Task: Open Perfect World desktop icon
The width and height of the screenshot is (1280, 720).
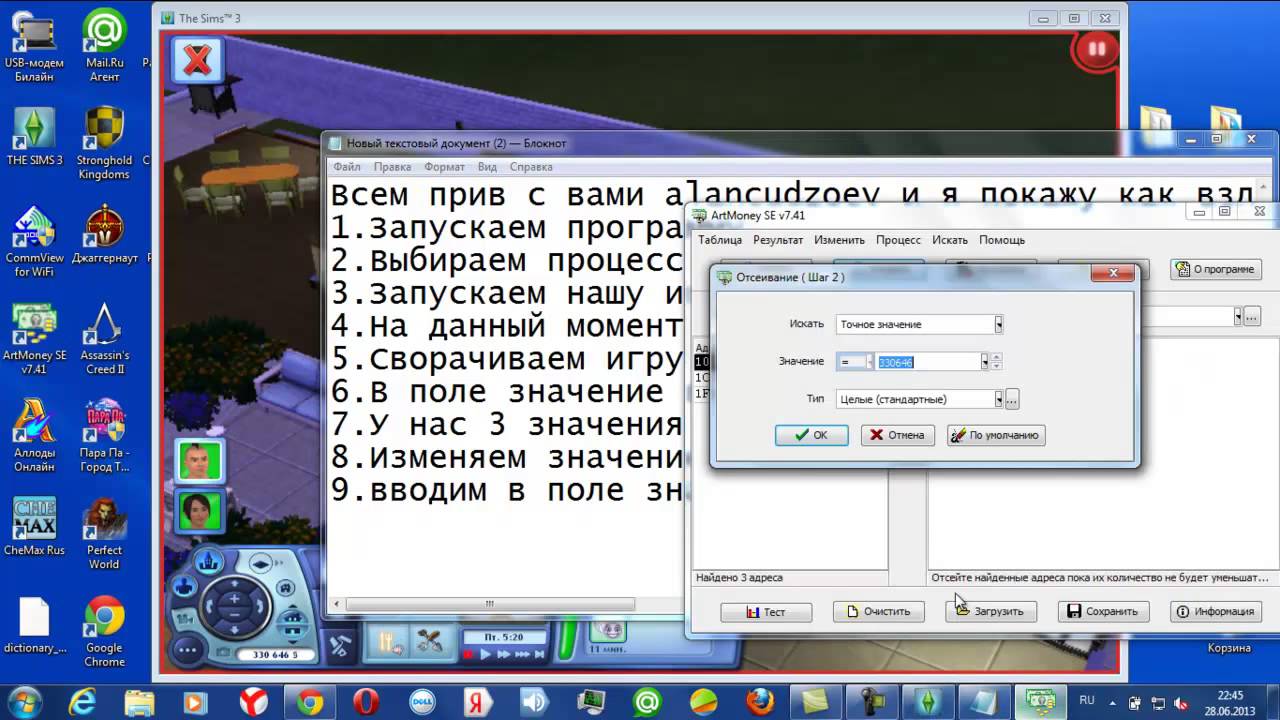Action: (x=104, y=533)
